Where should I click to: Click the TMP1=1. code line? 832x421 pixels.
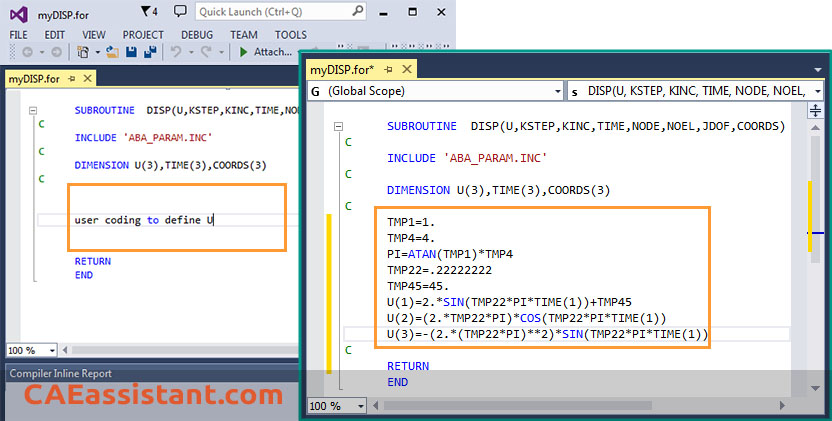click(x=411, y=222)
